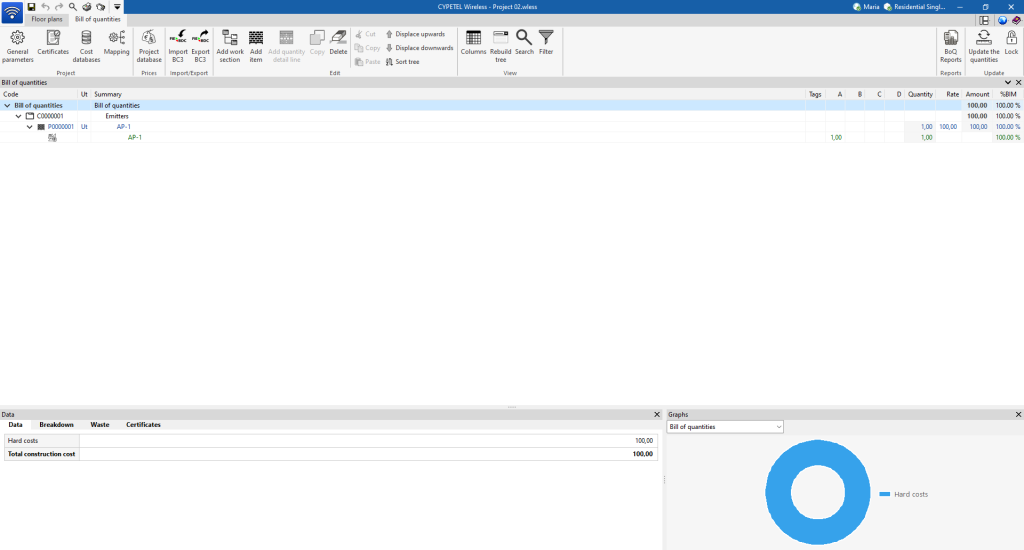1024x550 pixels.
Task: Open Cost databases
Action: [86, 46]
